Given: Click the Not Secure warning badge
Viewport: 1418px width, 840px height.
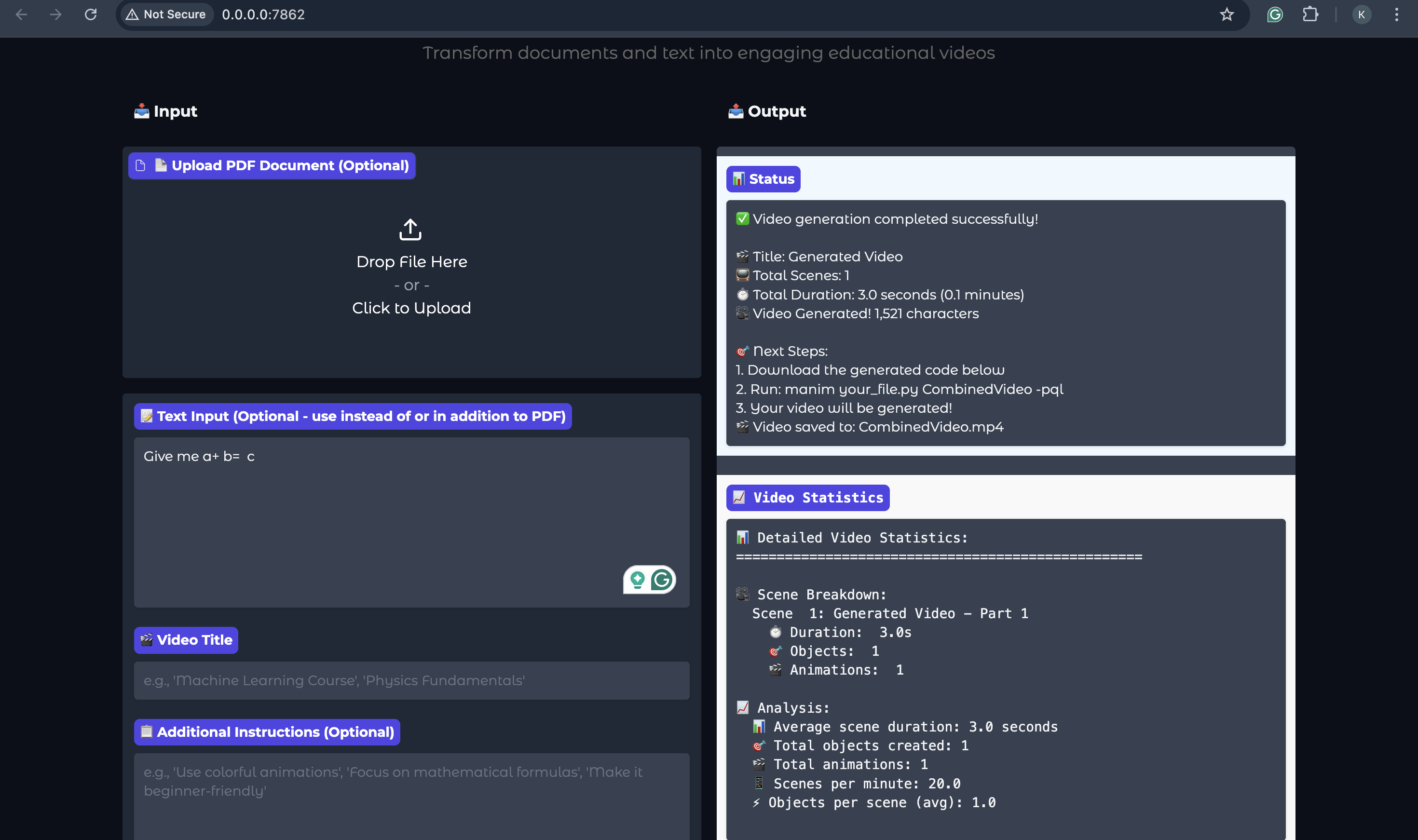Looking at the screenshot, I should (166, 15).
